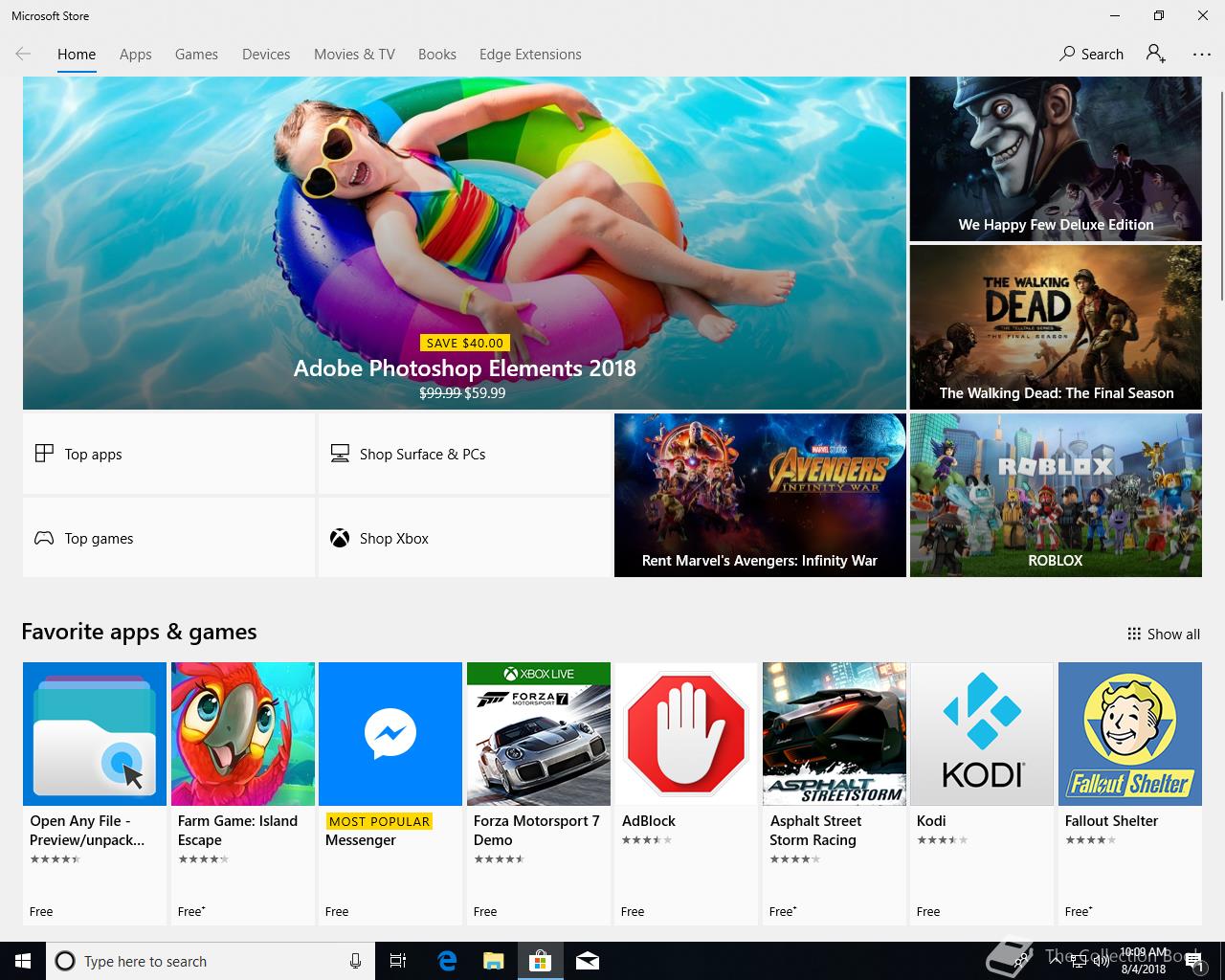Switch to the Books tab
The width and height of the screenshot is (1225, 980).
tap(437, 55)
